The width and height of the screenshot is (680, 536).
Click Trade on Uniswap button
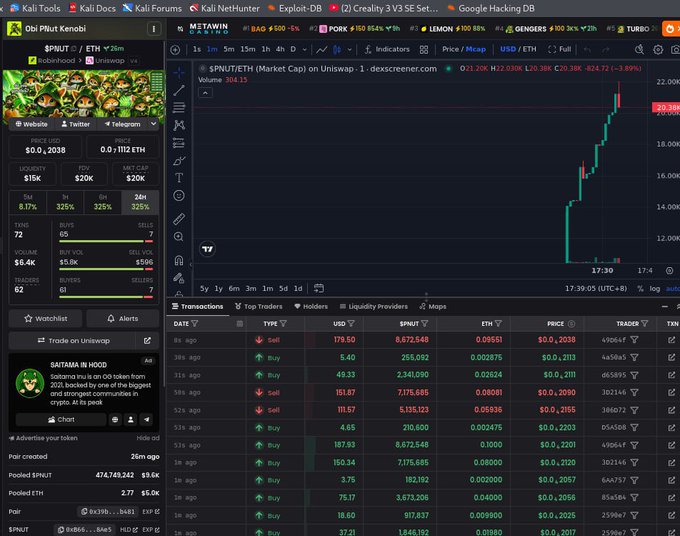[72, 340]
